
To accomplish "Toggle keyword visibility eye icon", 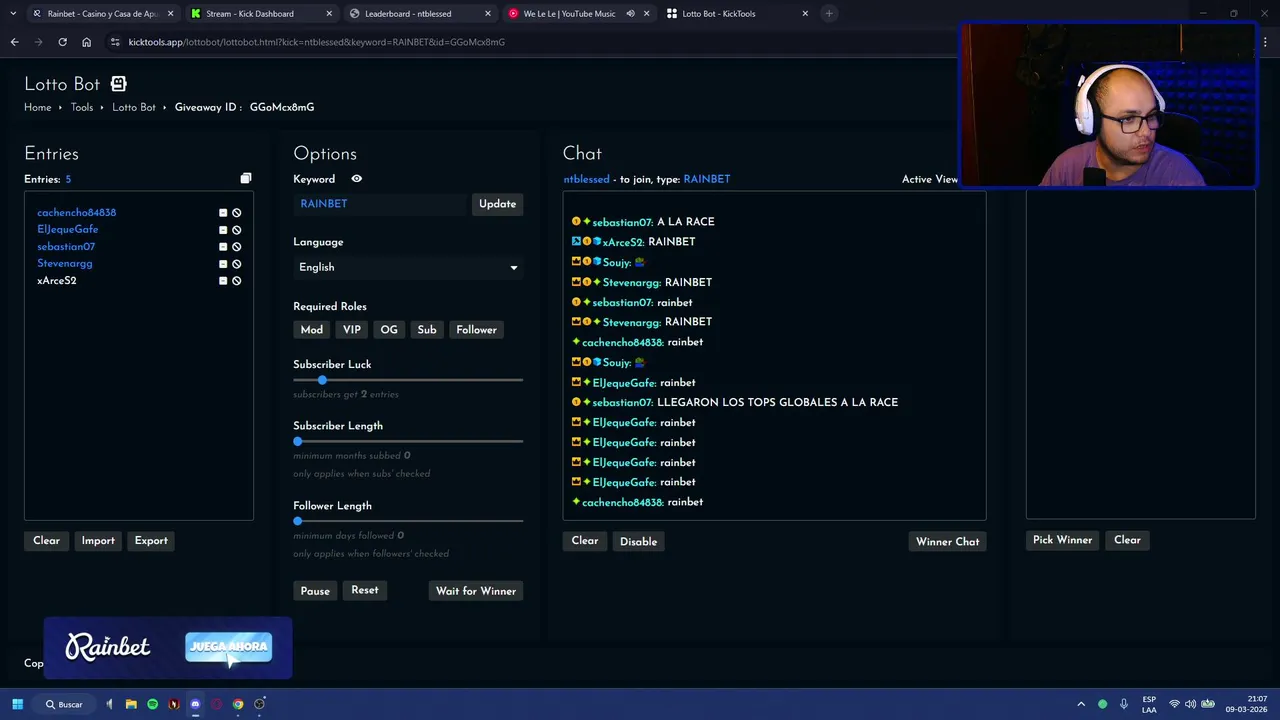I will click(357, 179).
